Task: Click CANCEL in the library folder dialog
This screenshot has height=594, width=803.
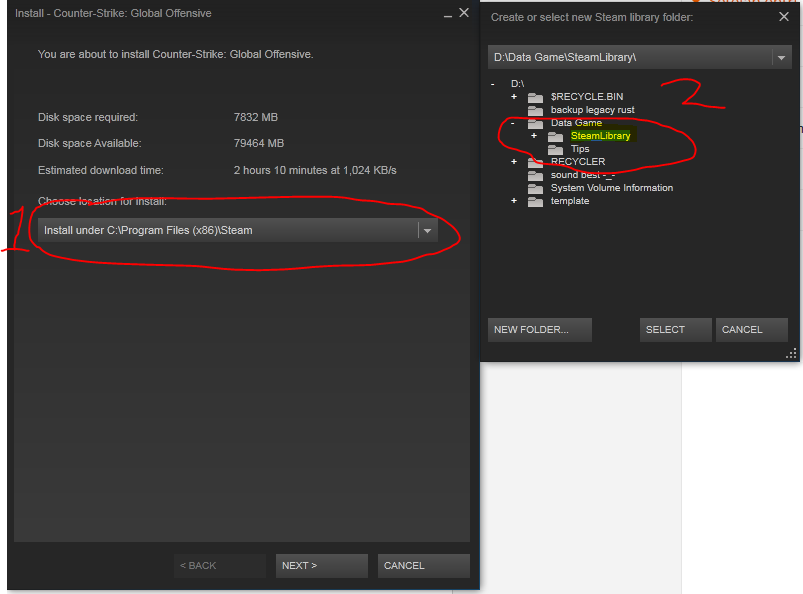Action: point(751,330)
